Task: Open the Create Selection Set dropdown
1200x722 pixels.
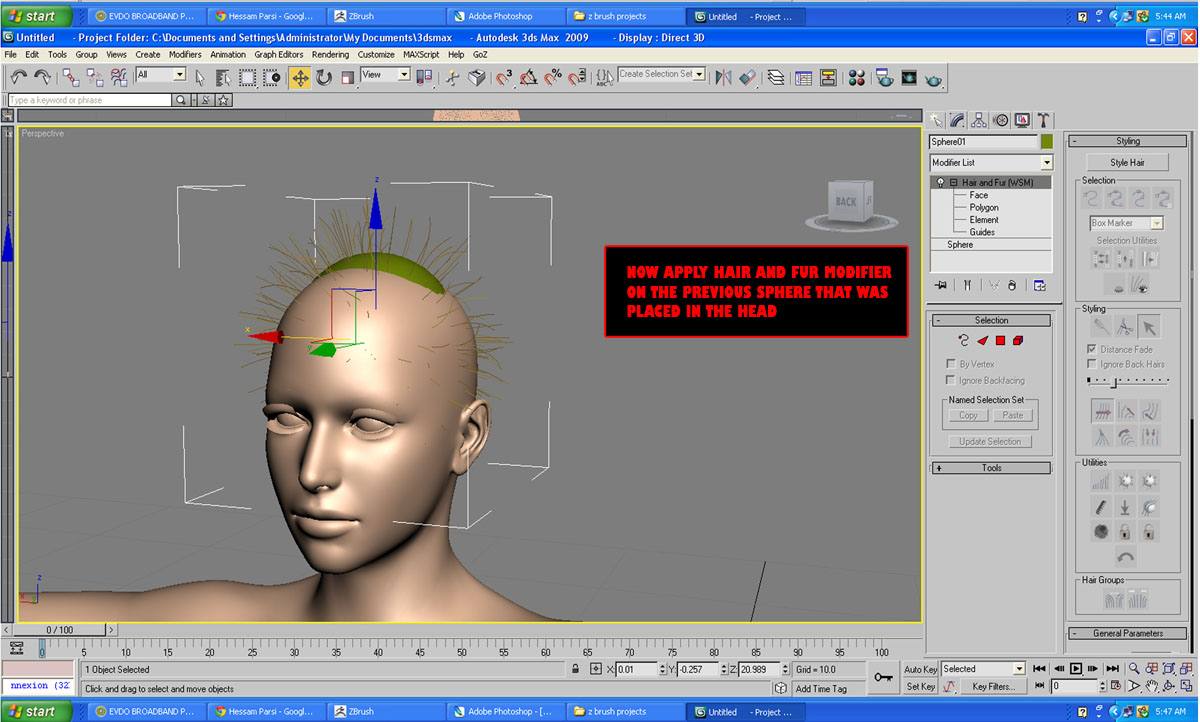Action: pyautogui.click(x=699, y=74)
